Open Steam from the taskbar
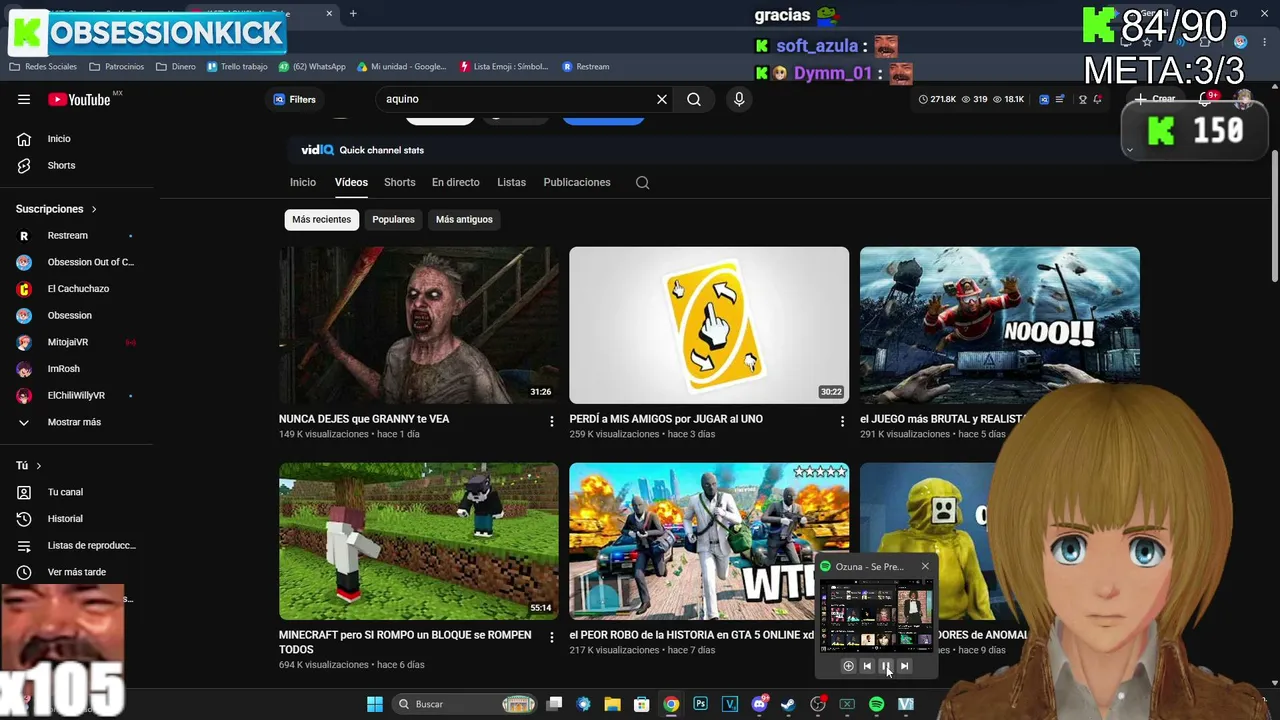 point(788,704)
